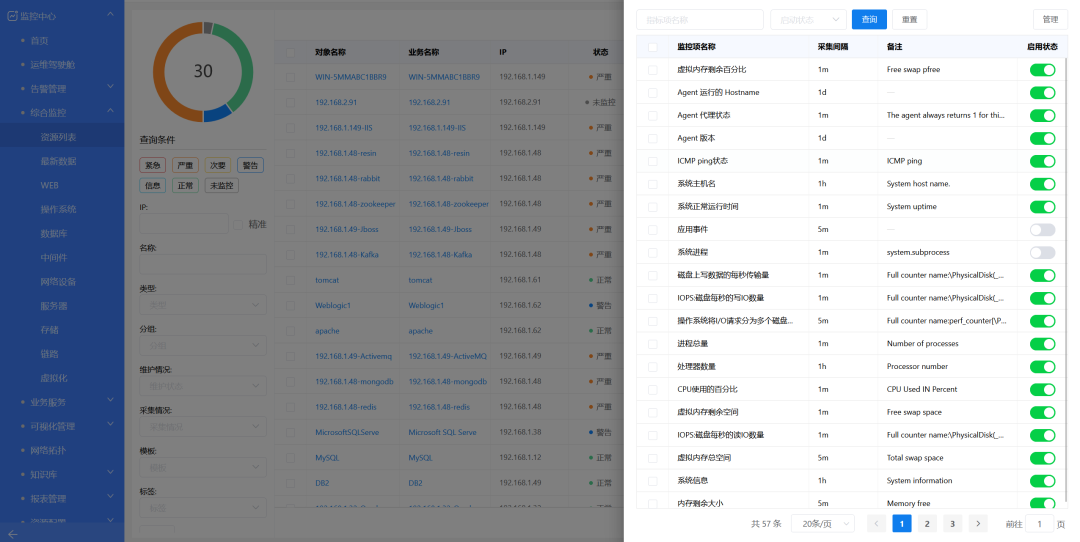This screenshot has height=542, width=1080.
Task: Click the 指标项名称 search input field
Action: 699,19
